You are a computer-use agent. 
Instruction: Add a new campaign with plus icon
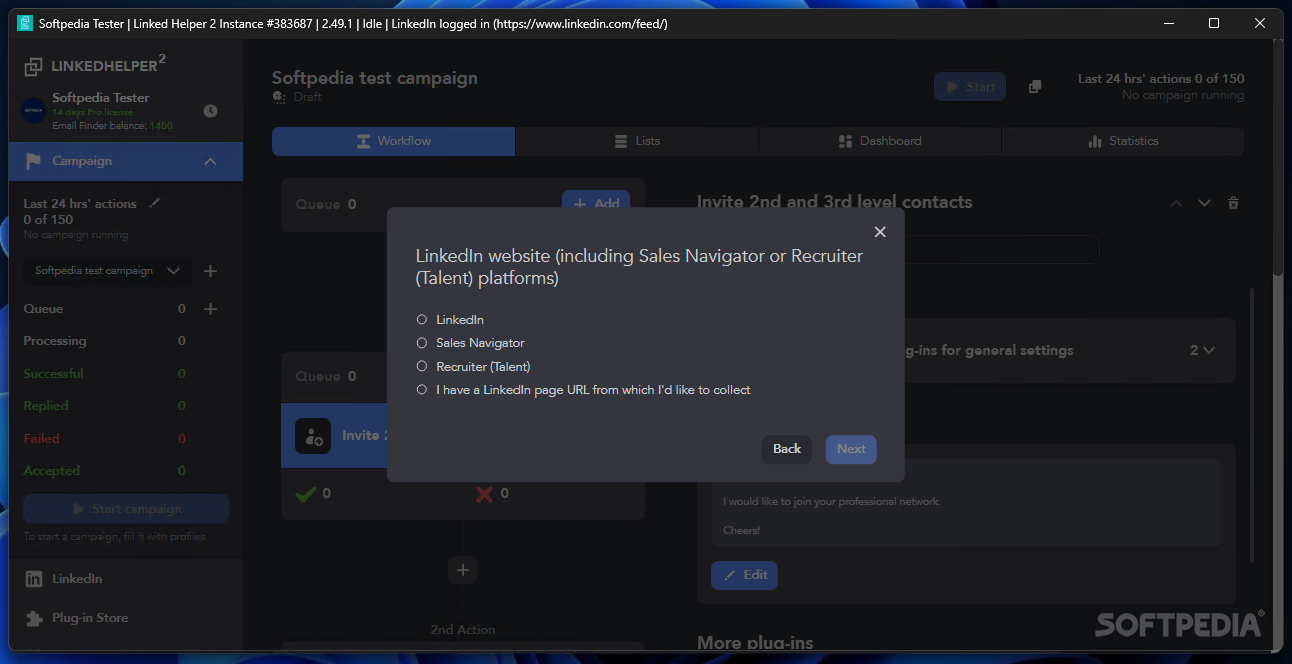[x=210, y=271]
